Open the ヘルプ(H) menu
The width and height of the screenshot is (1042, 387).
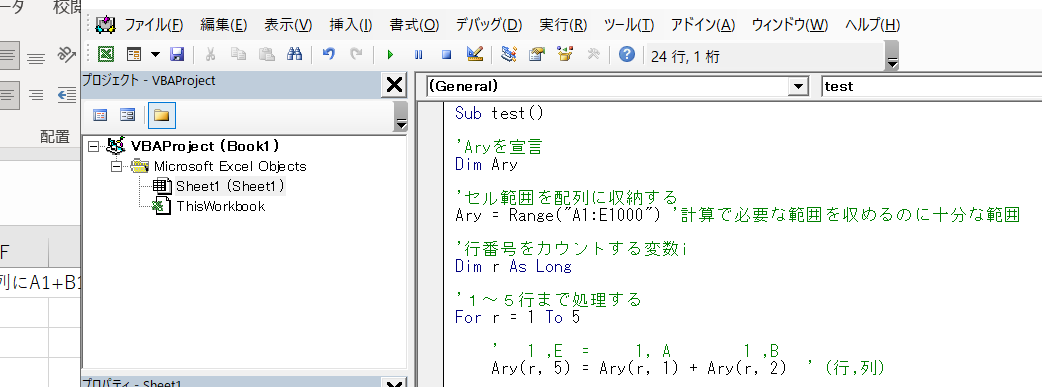(x=873, y=25)
